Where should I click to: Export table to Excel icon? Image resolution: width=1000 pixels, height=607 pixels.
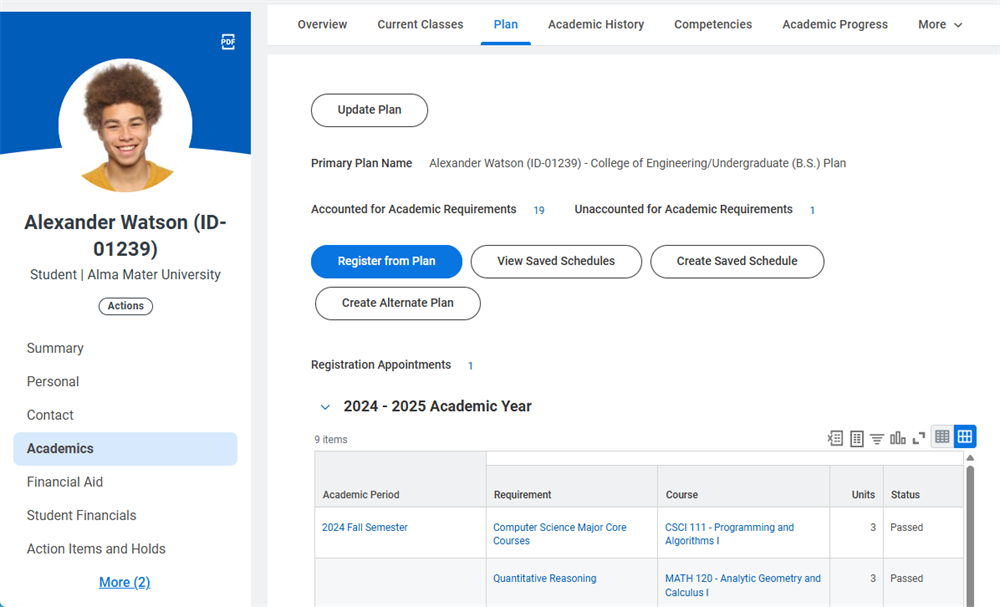(x=835, y=438)
